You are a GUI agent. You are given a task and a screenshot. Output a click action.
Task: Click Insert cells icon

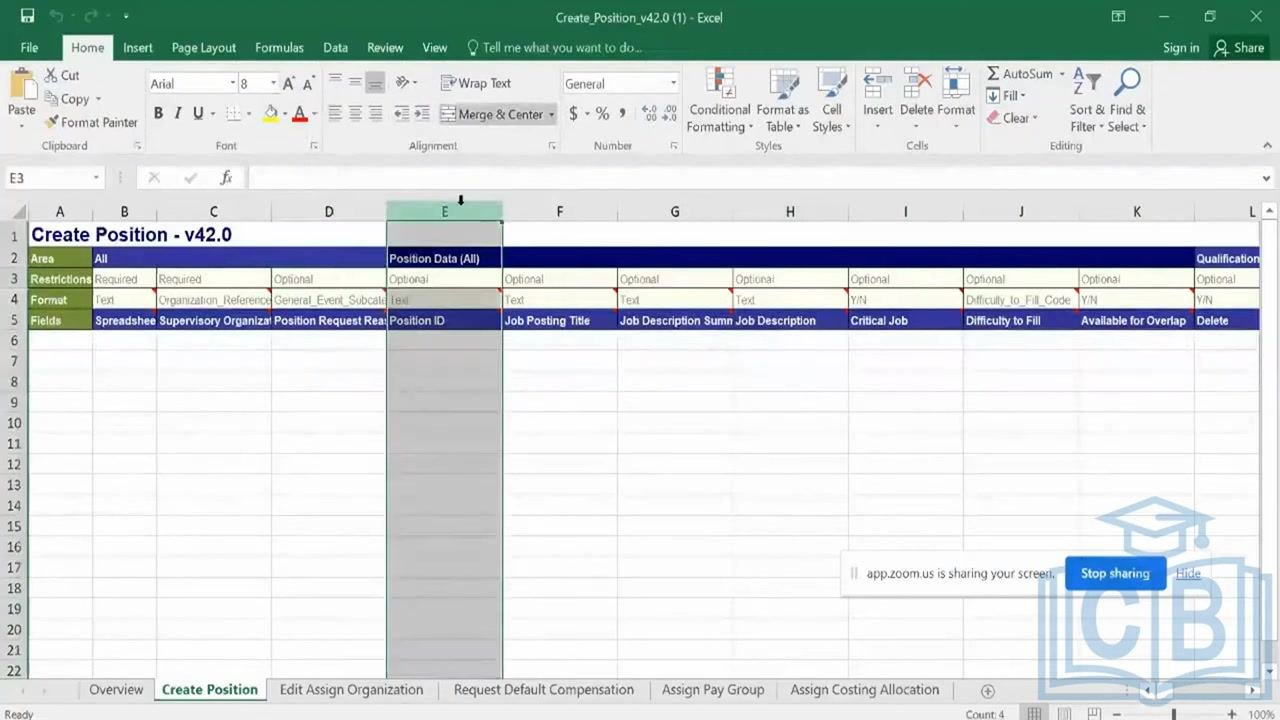(877, 84)
